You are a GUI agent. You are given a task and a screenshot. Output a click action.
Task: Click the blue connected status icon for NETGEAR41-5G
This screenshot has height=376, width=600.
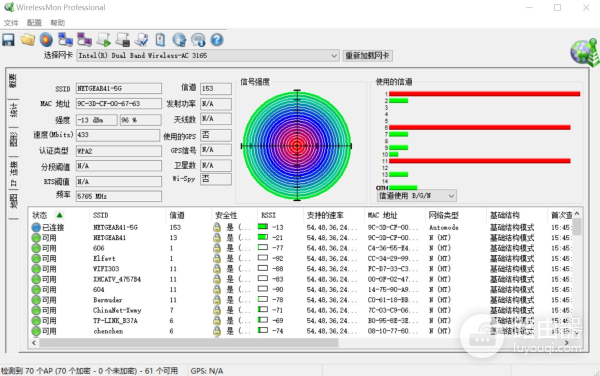coord(36,227)
